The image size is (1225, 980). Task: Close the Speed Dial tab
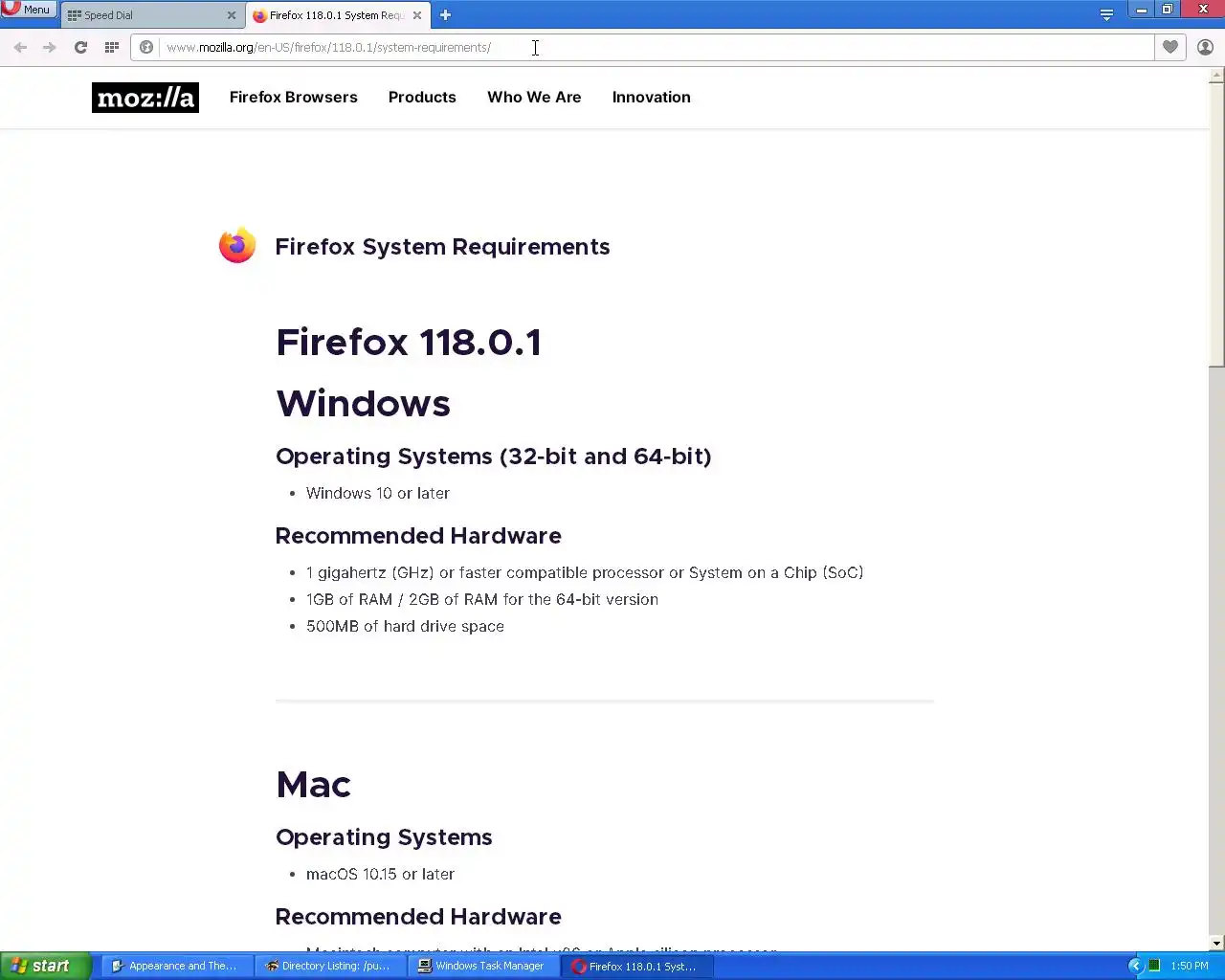click(231, 15)
